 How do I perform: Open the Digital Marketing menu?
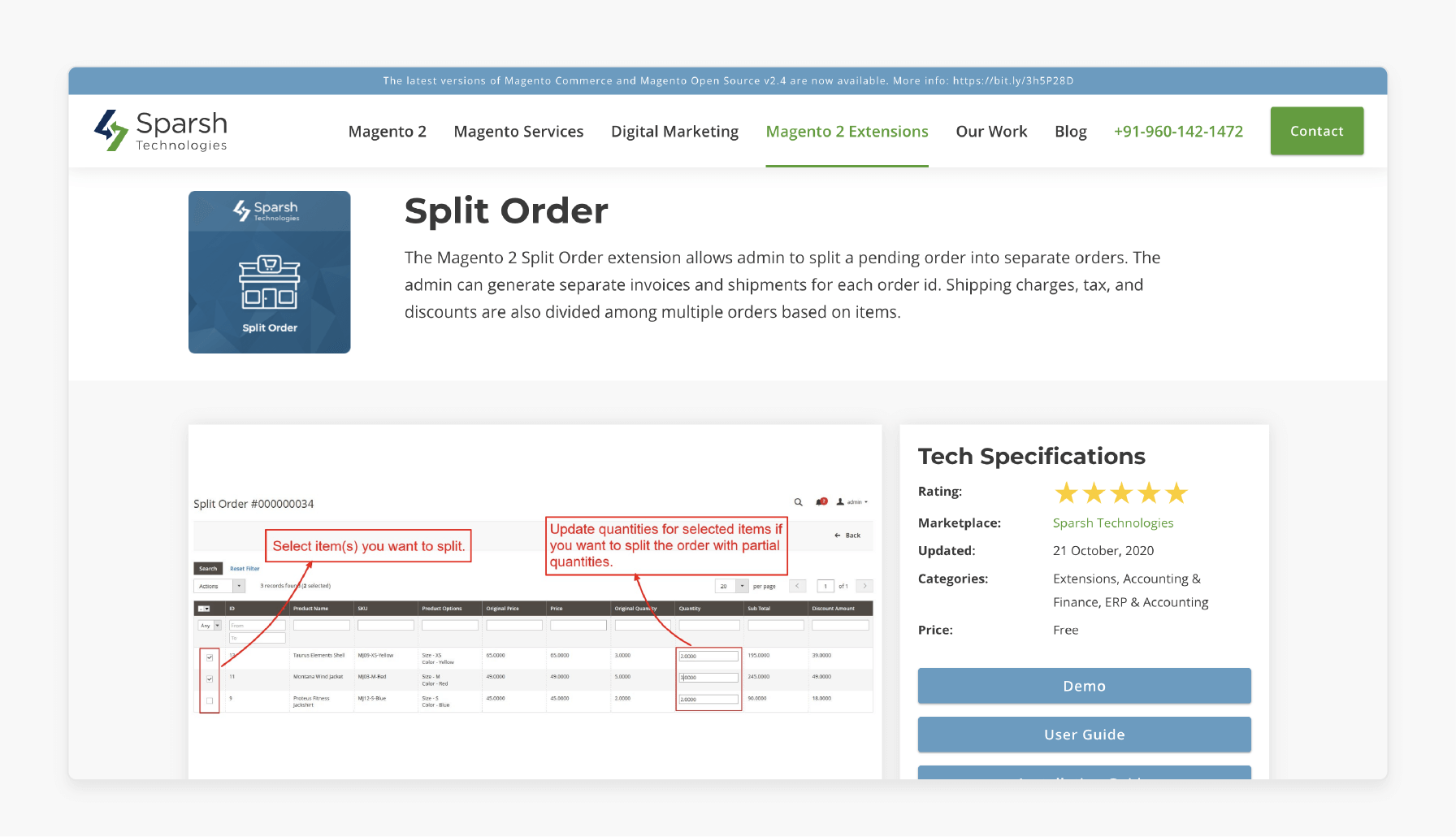point(674,132)
